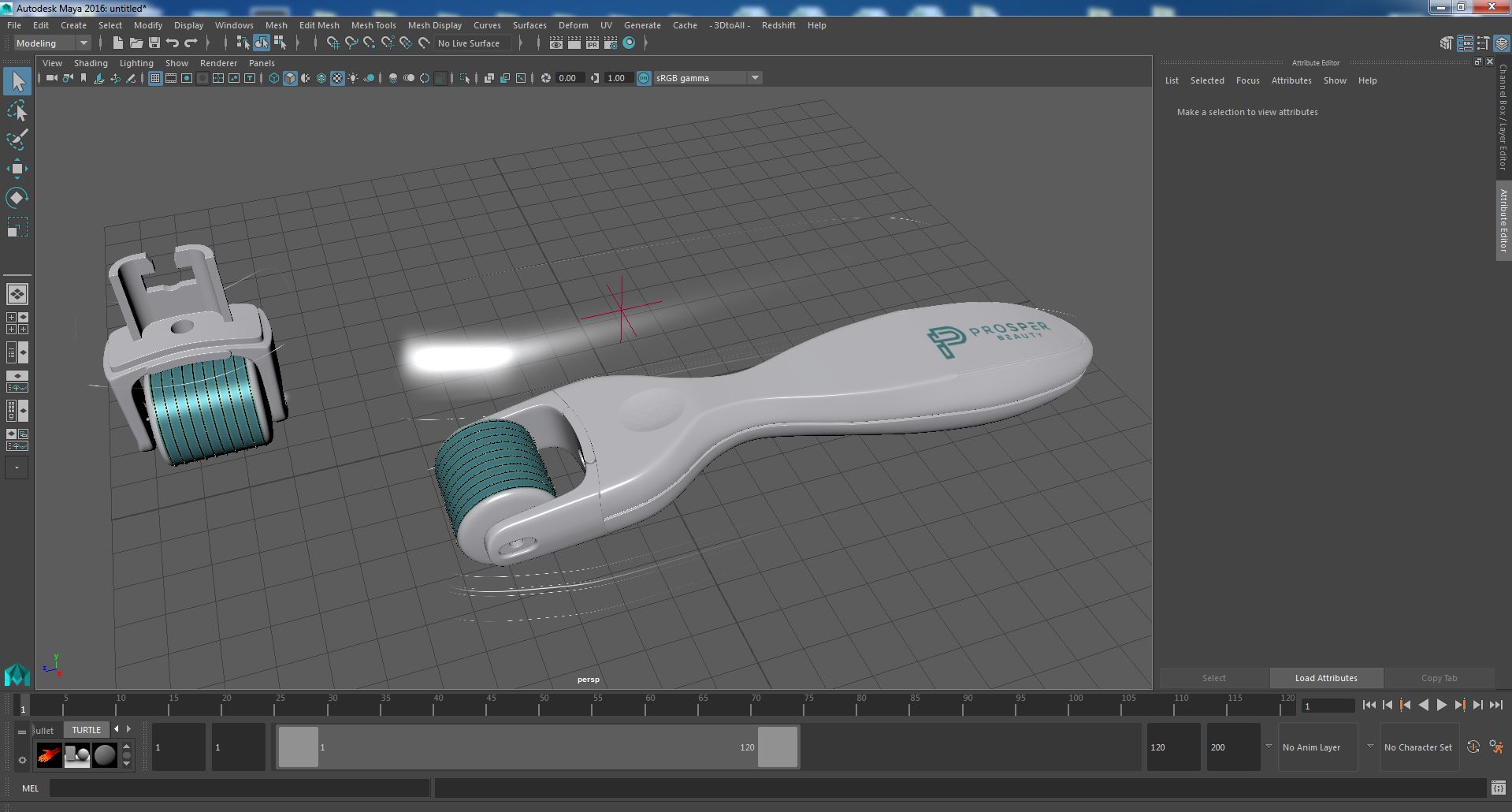Click the MEL command line input

click(x=240, y=788)
